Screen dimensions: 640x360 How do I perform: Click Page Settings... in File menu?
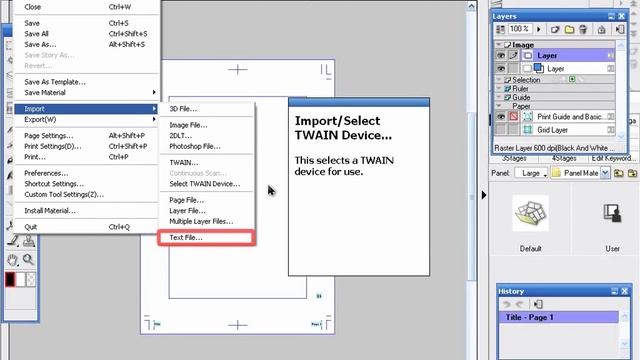click(86, 136)
